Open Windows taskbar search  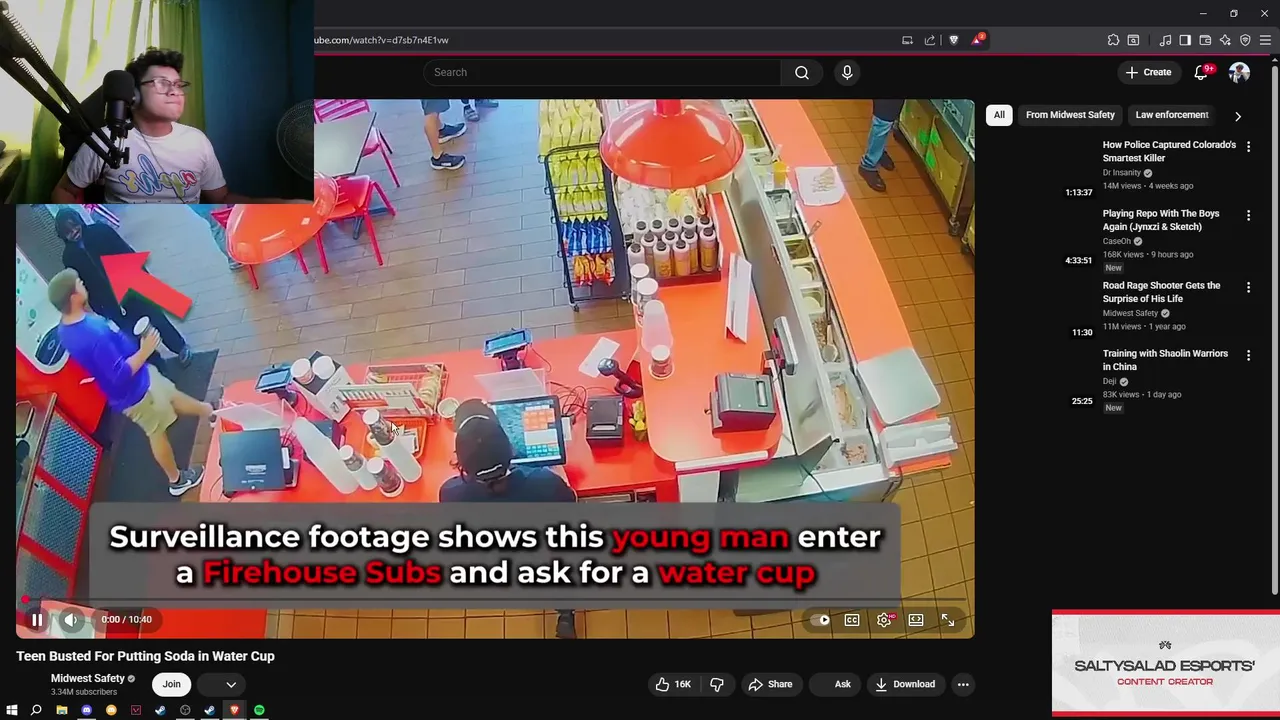tap(36, 710)
